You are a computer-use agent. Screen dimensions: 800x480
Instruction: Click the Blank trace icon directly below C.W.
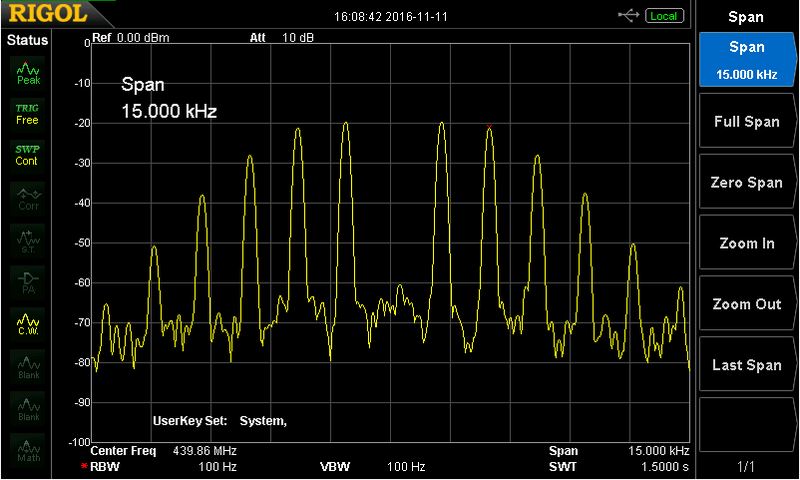28,366
